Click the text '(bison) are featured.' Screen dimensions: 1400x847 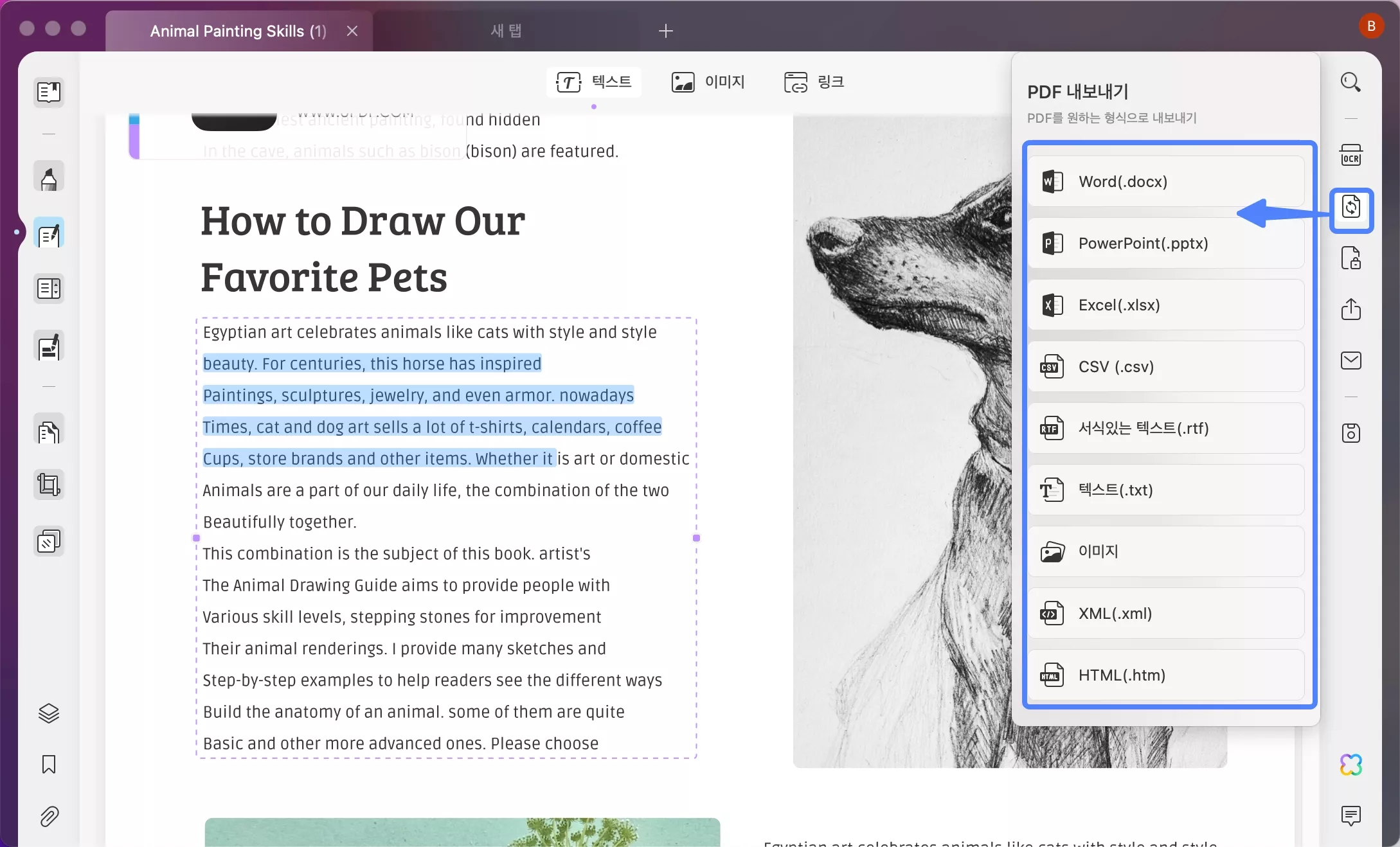coord(542,152)
